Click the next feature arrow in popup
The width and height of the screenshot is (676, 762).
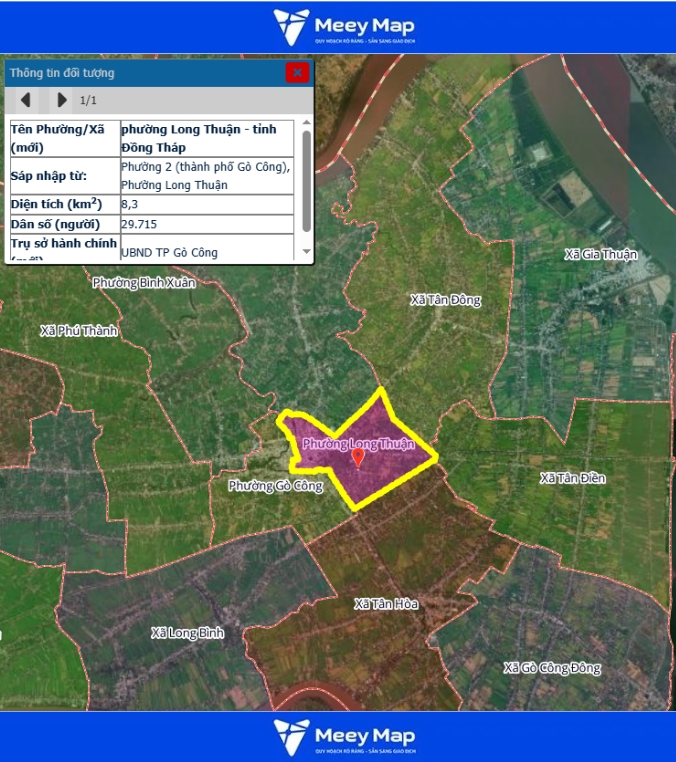(x=62, y=100)
